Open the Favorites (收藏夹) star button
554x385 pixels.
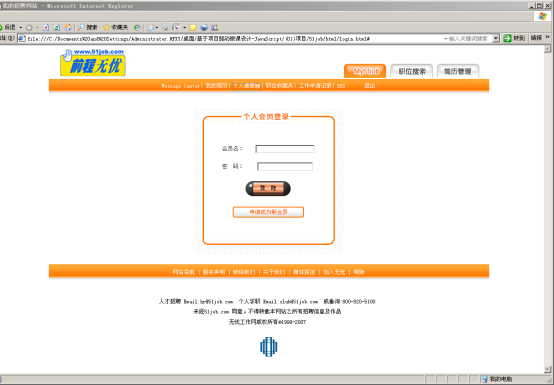116,27
